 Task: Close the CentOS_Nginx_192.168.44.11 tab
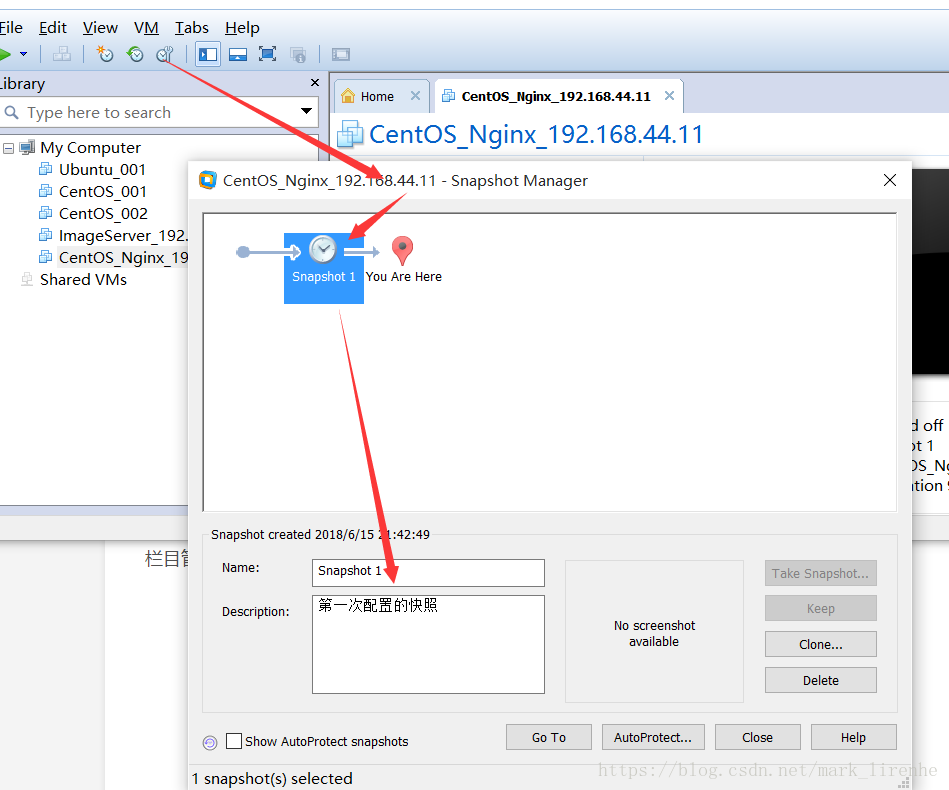pos(669,96)
